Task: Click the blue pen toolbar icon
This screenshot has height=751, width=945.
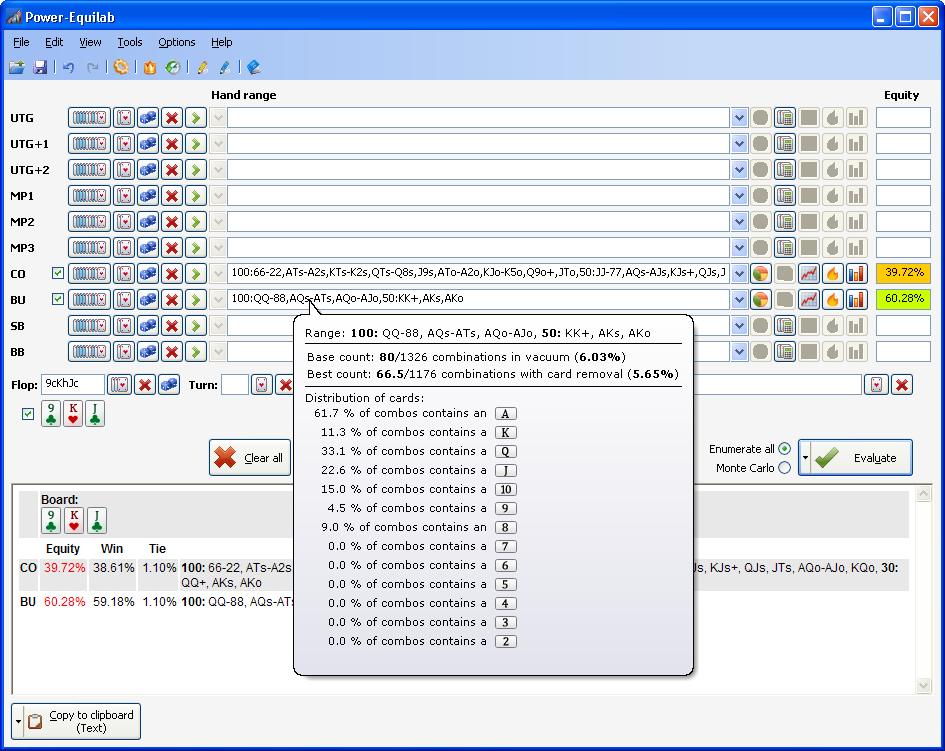Action: (225, 67)
